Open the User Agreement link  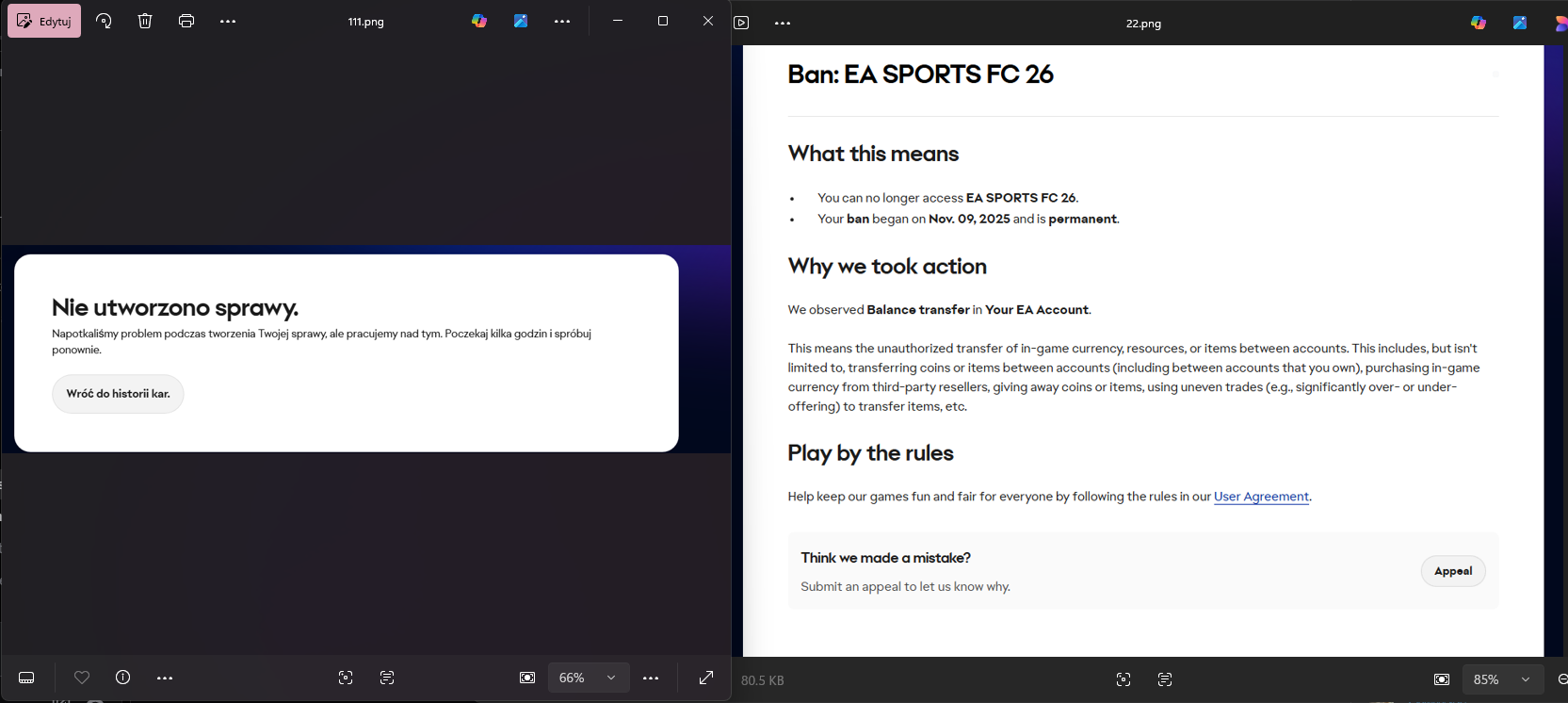[1261, 497]
